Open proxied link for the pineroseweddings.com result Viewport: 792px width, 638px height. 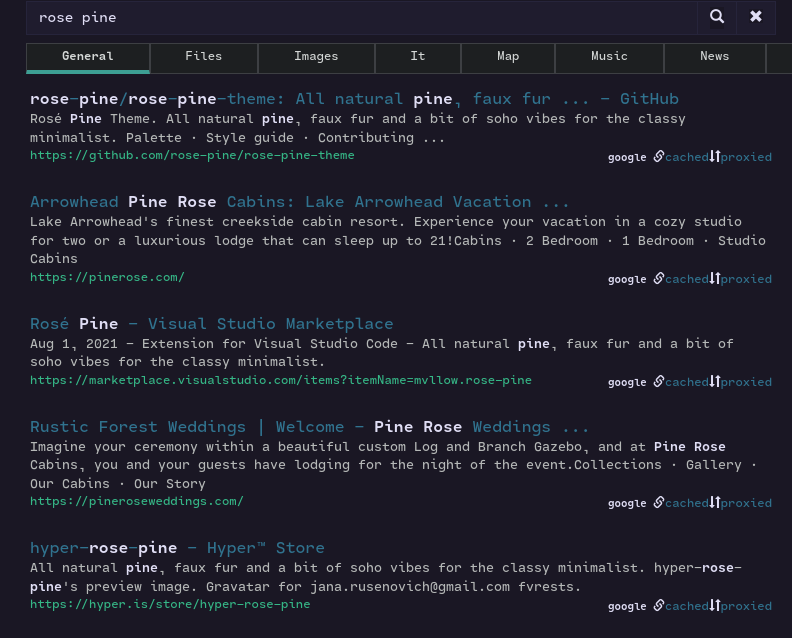coord(746,503)
